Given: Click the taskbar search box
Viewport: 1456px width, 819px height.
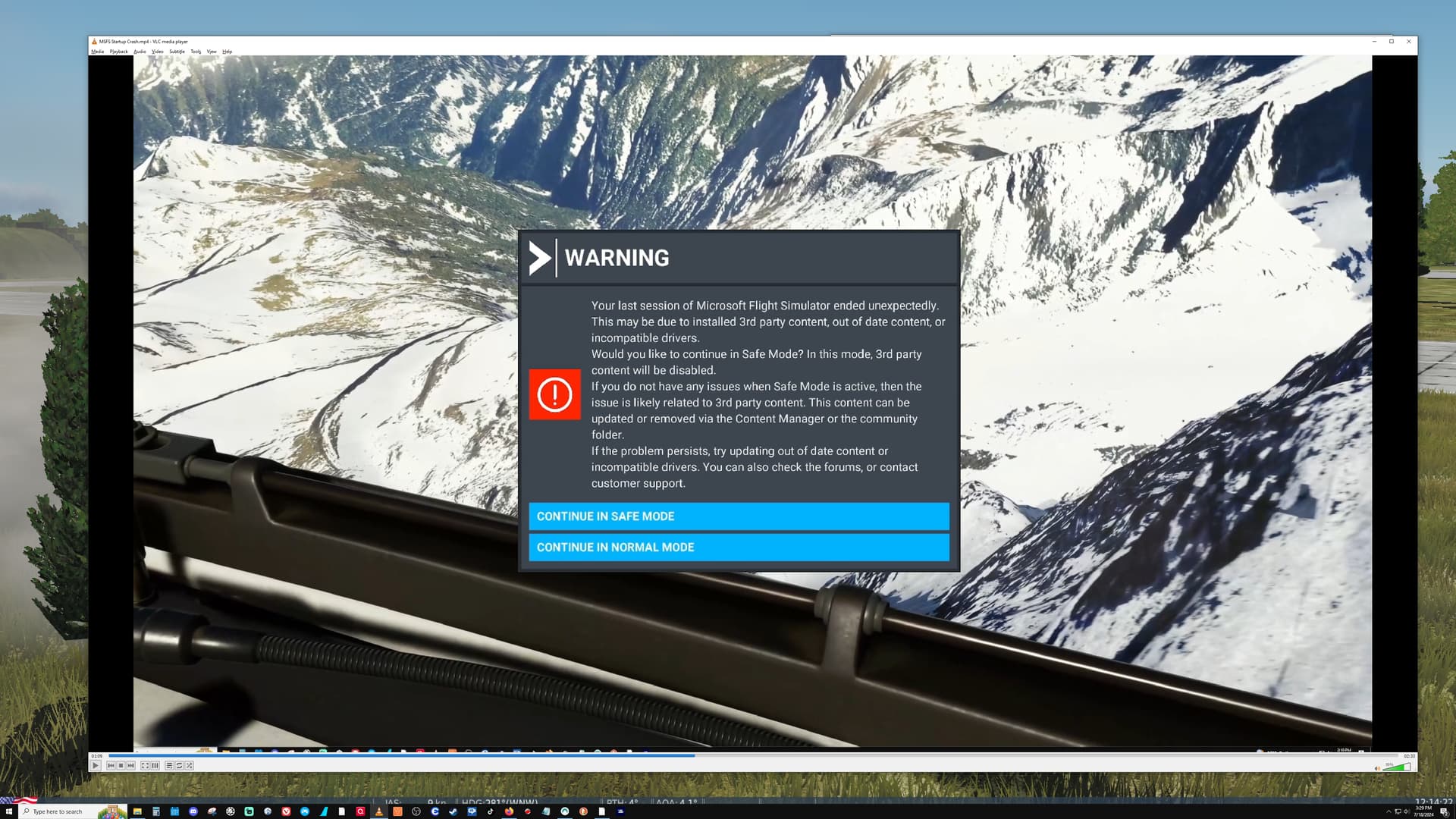Looking at the screenshot, I should tap(73, 811).
